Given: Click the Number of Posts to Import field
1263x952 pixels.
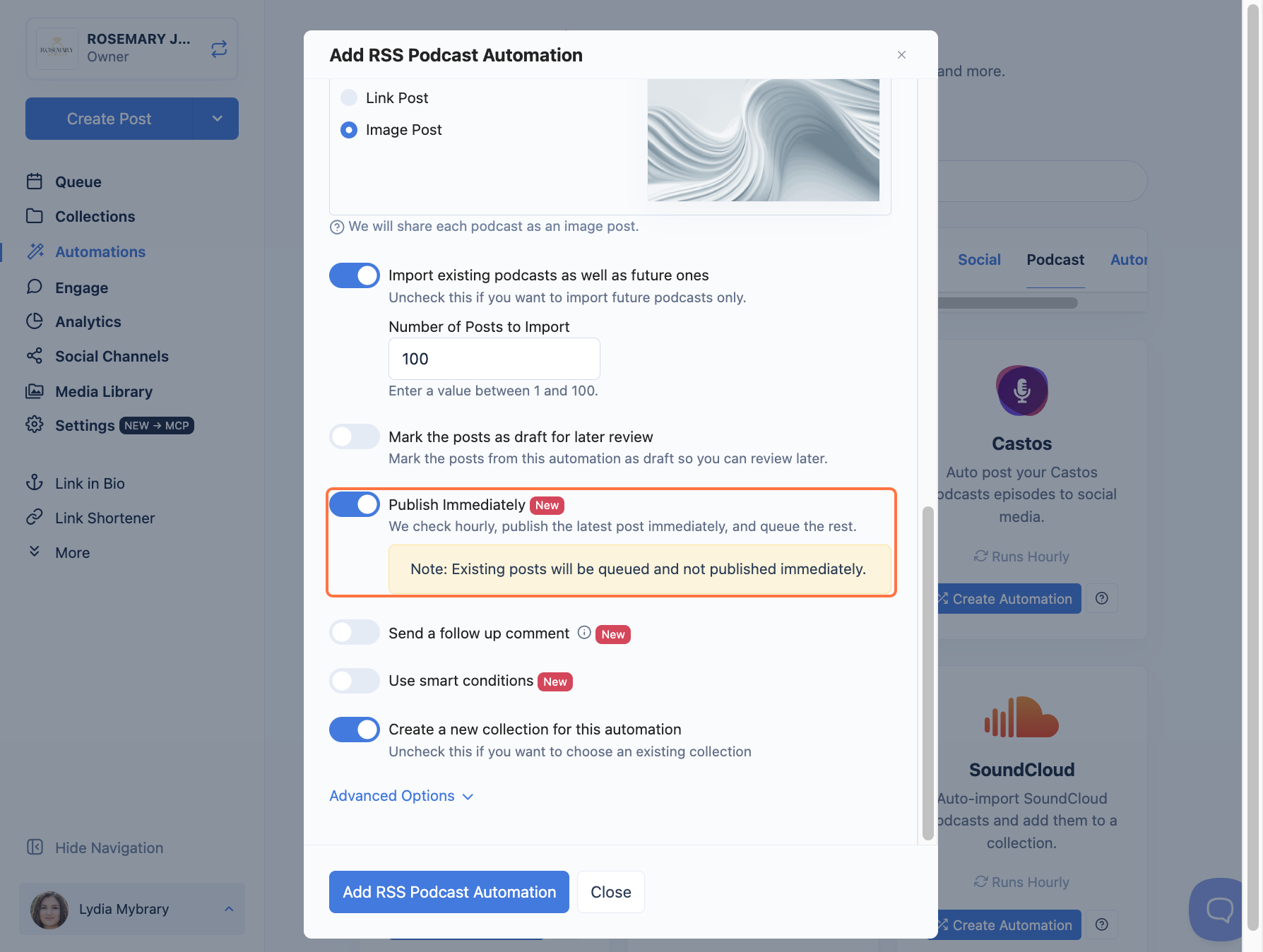Looking at the screenshot, I should [x=494, y=359].
